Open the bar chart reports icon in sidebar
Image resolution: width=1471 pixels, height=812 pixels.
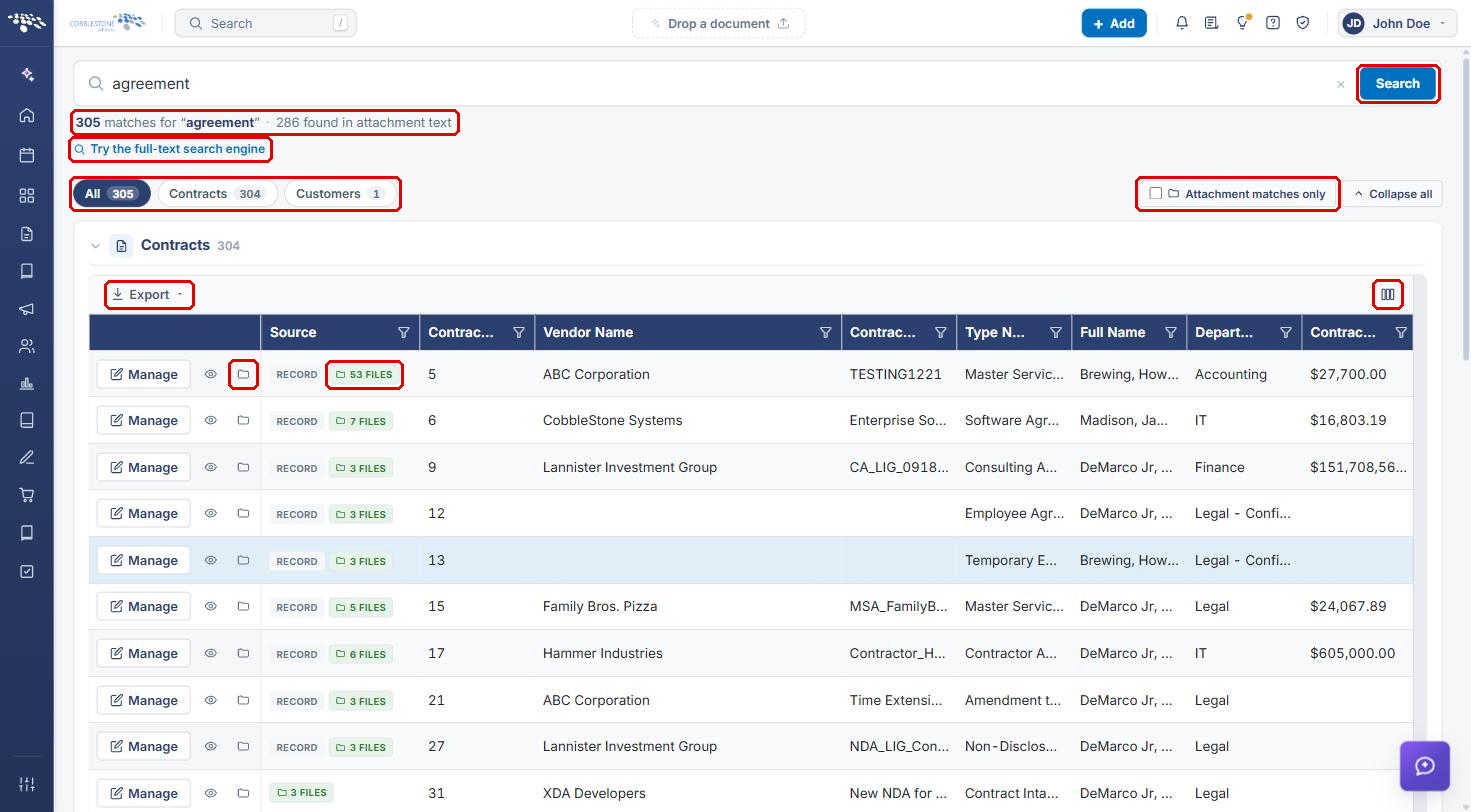27,383
